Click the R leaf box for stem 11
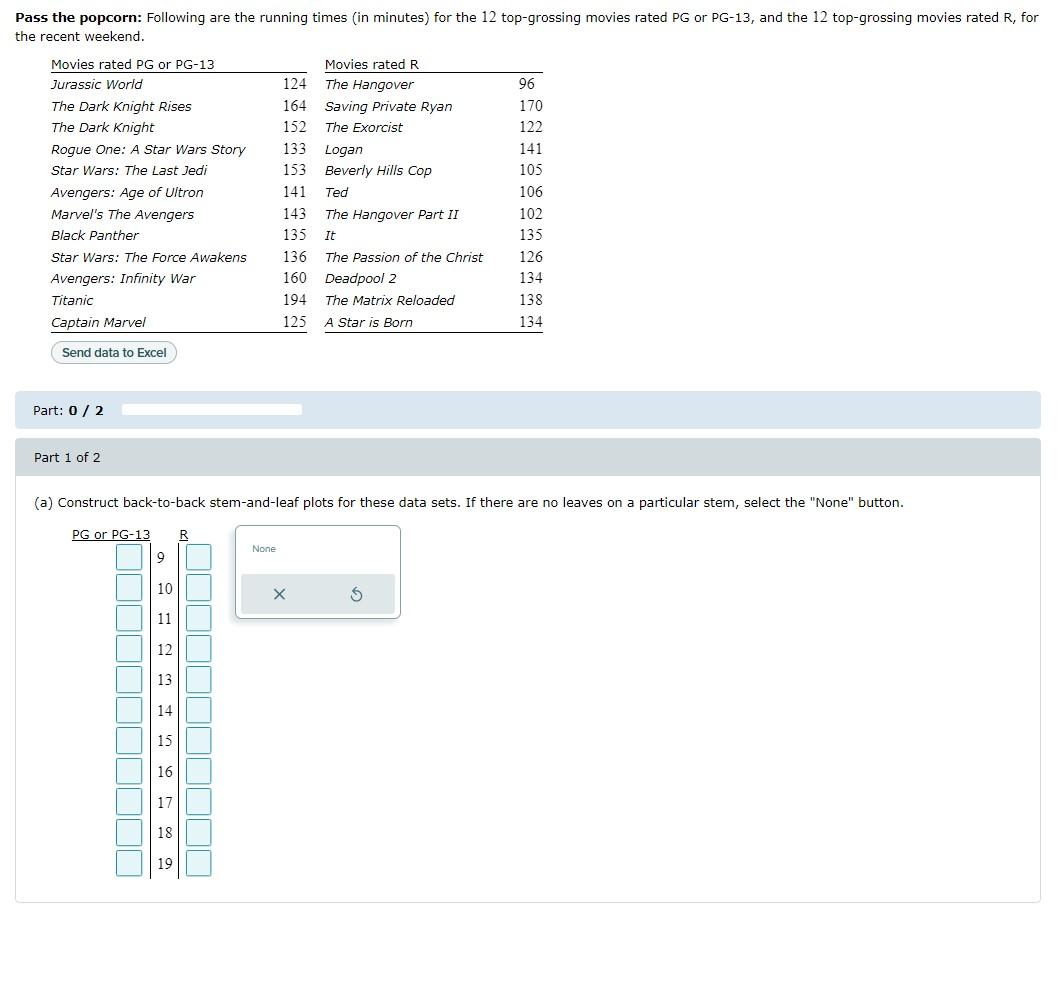Screen dimensions: 1057x993 coord(198,618)
